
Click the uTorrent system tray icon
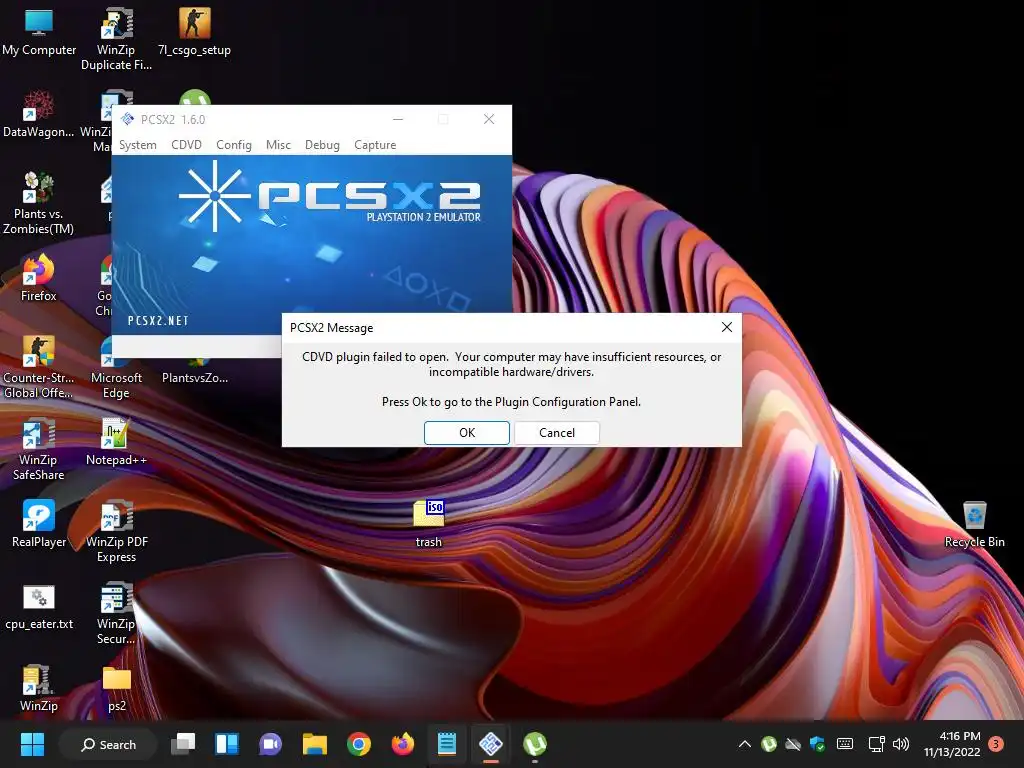click(769, 744)
